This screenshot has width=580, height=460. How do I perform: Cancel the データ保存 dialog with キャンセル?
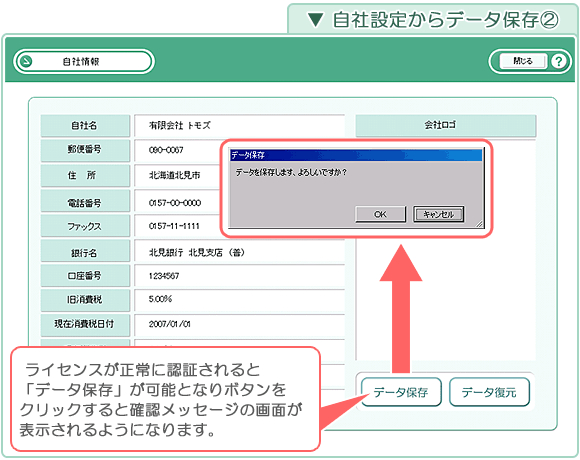[438, 214]
